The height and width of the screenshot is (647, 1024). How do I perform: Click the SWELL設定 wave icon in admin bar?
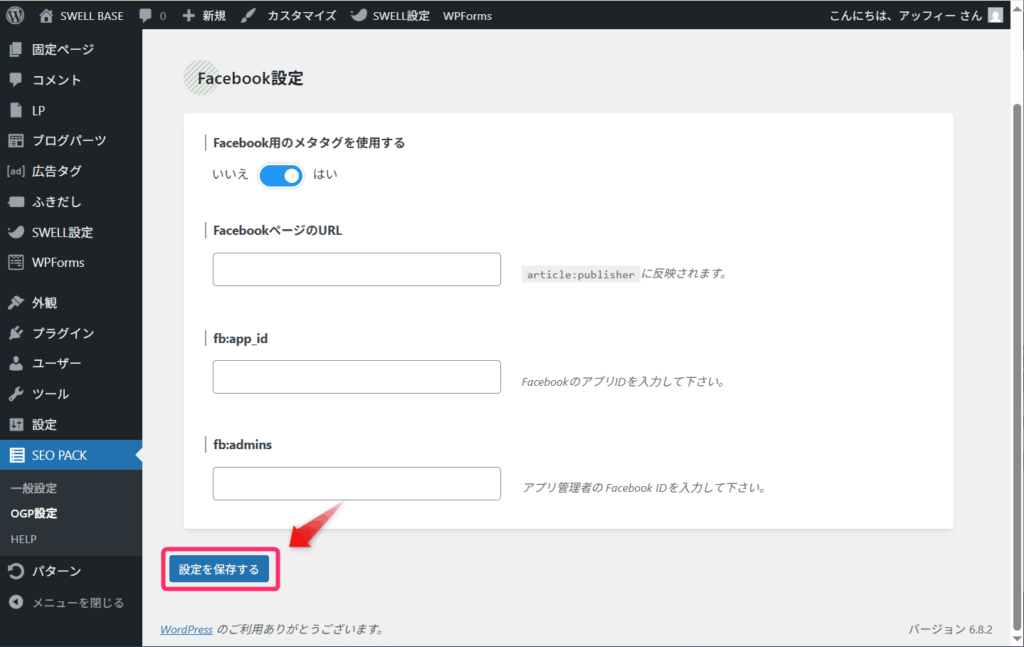click(x=359, y=15)
